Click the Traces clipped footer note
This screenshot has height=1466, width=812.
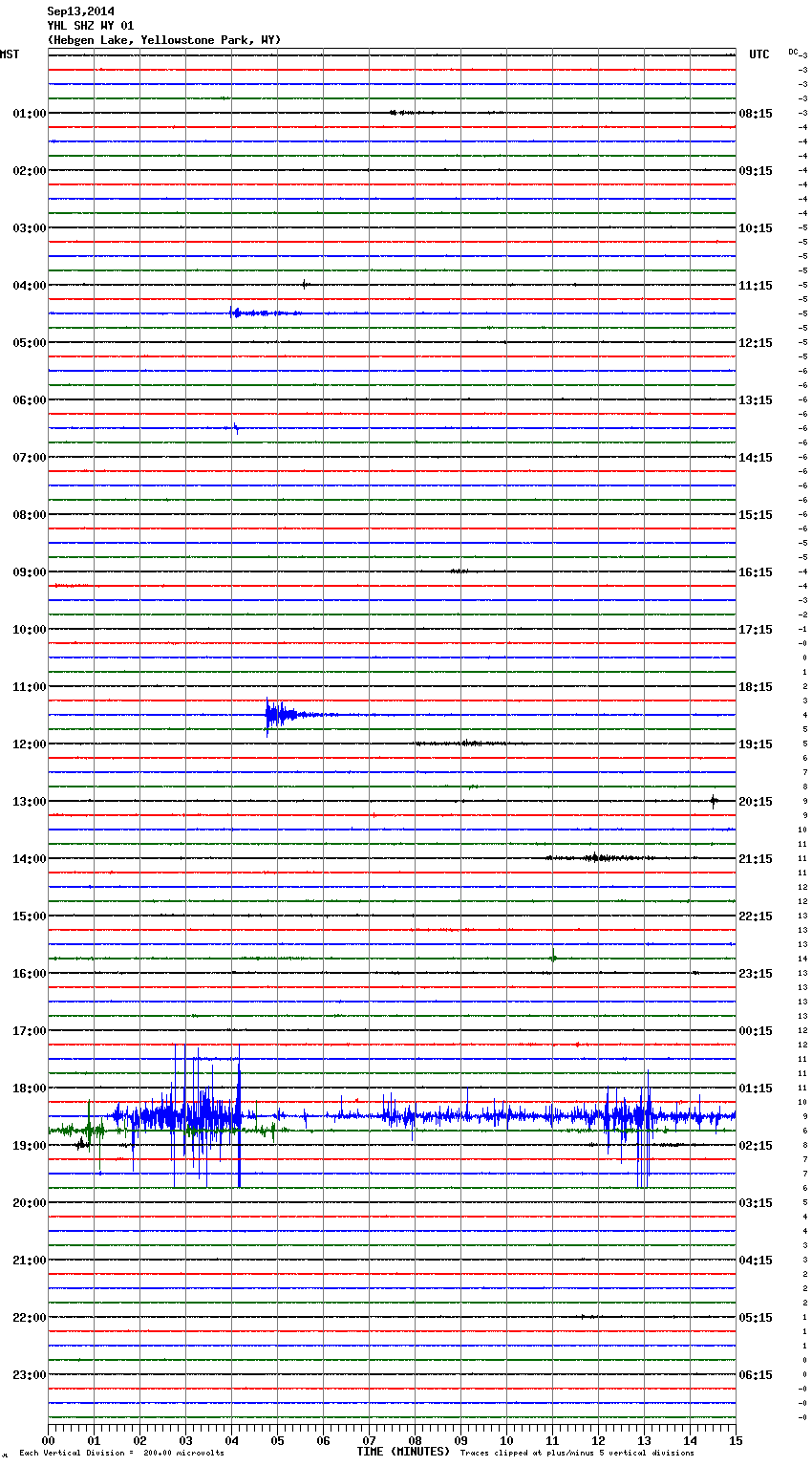click(x=577, y=1453)
